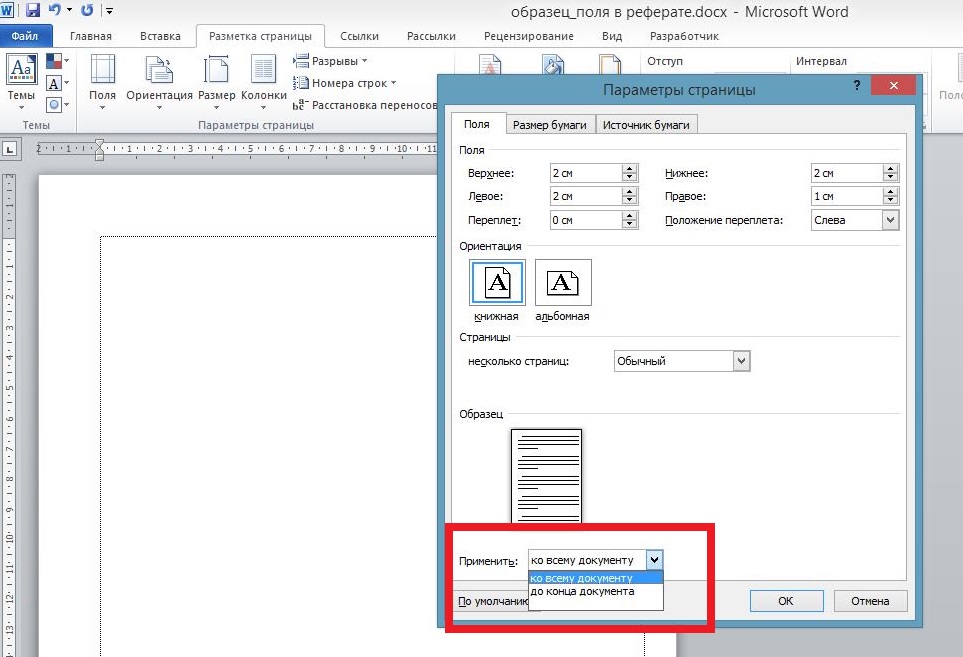The height and width of the screenshot is (657, 963).
Task: Click the dialog help question mark
Action: point(857,85)
